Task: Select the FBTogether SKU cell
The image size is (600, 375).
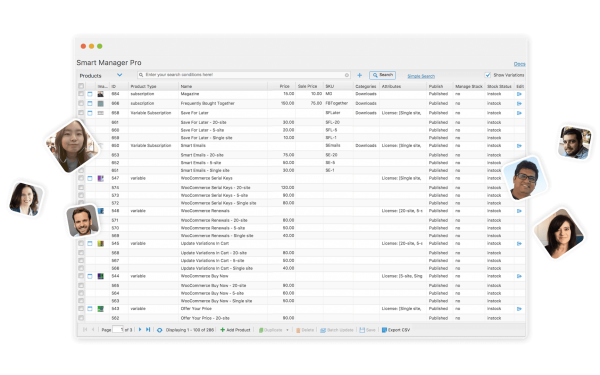Action: [x=338, y=103]
